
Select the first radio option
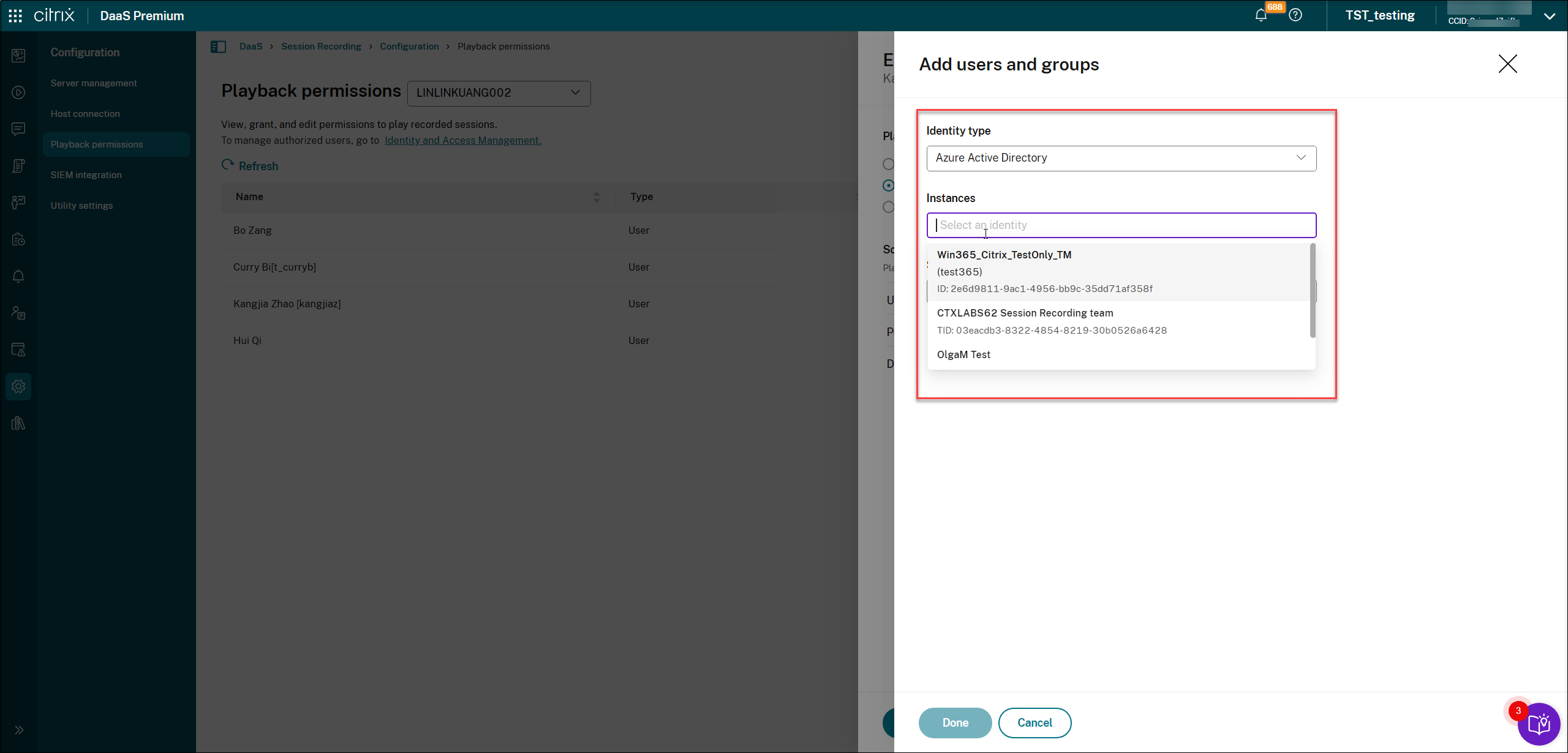888,164
